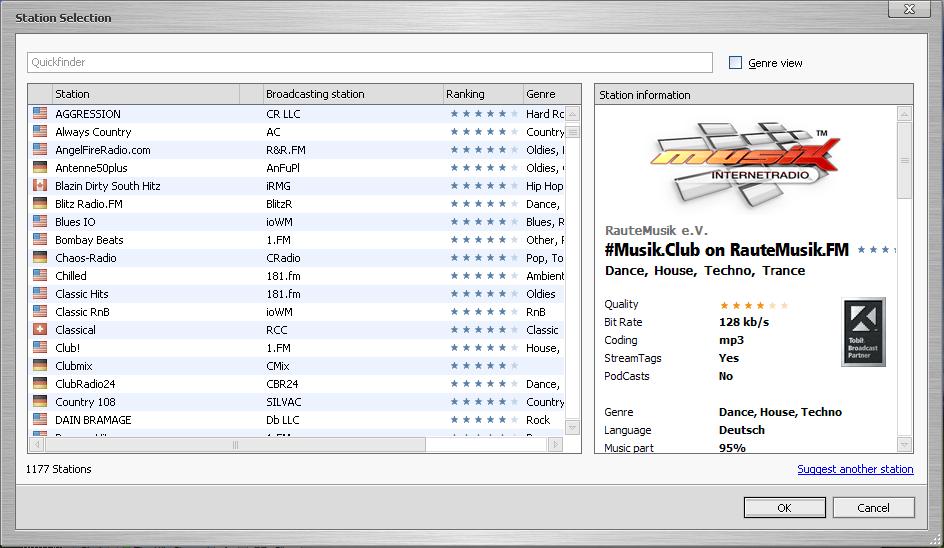Click station list horizontal scroll left arrow
Image resolution: width=944 pixels, height=548 pixels.
[37, 444]
